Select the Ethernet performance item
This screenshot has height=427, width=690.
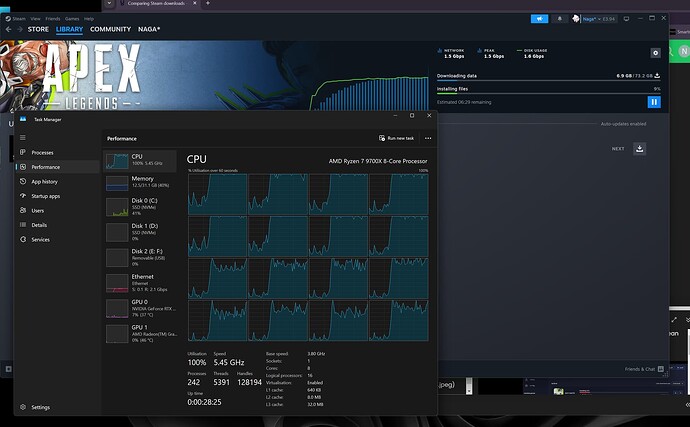click(x=140, y=283)
